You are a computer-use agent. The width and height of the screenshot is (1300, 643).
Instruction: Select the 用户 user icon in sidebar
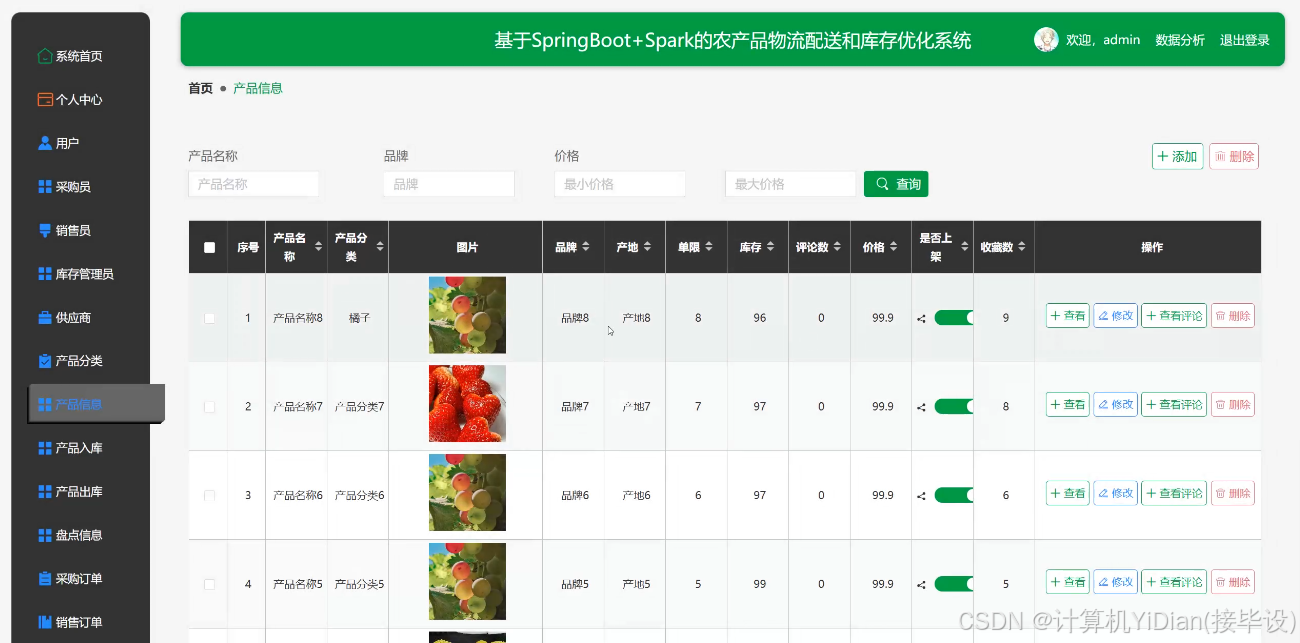pyautogui.click(x=46, y=142)
